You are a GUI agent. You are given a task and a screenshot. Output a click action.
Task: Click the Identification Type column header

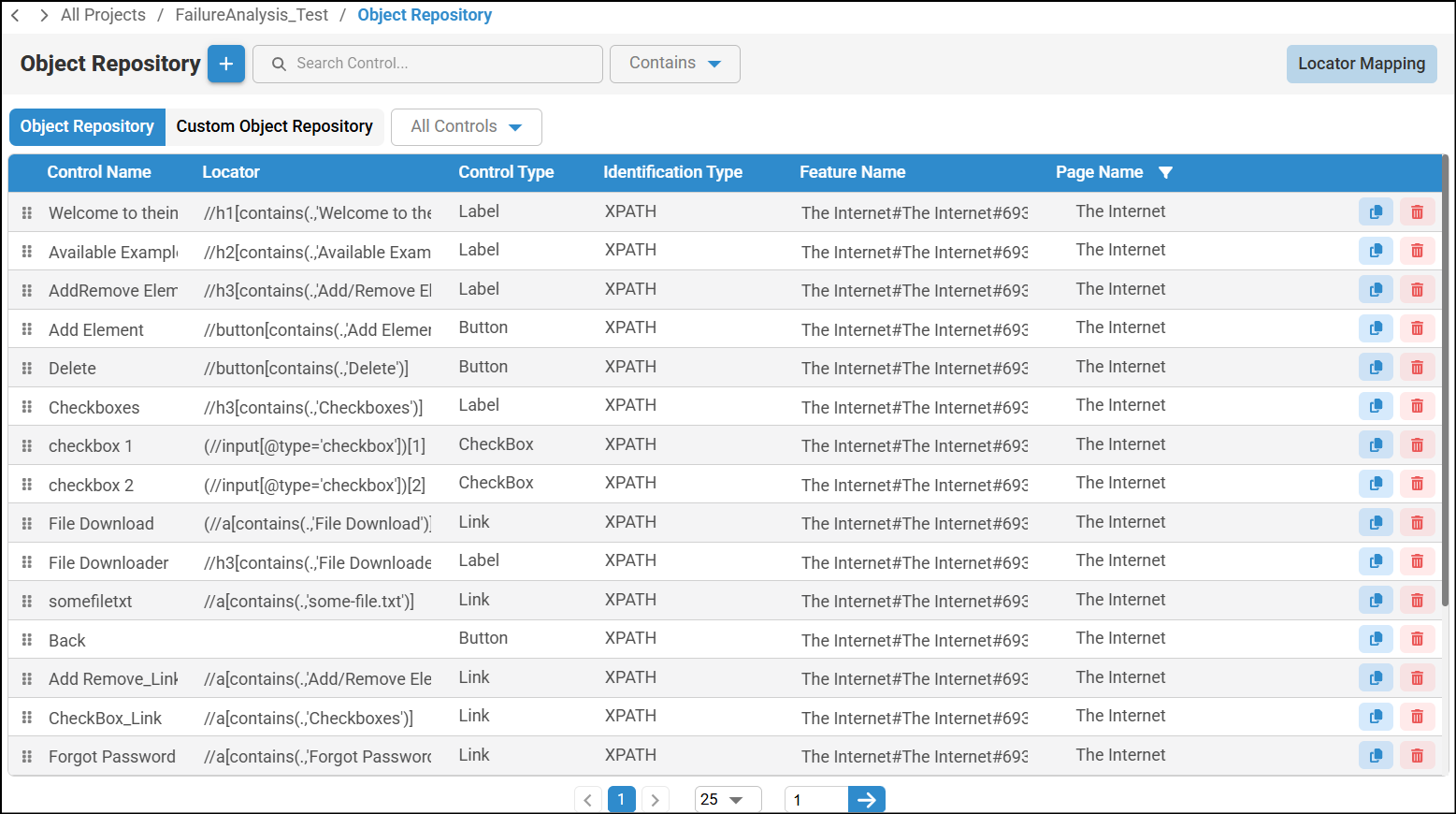pyautogui.click(x=672, y=172)
